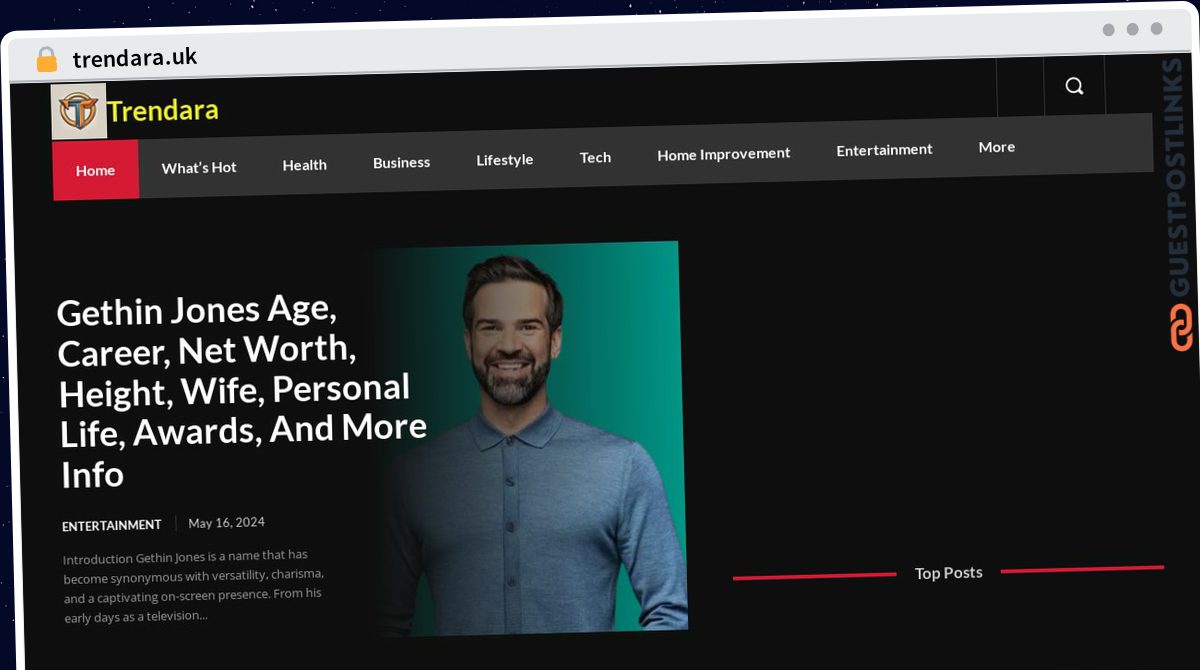Click the May 16, 2024 post date

click(226, 523)
